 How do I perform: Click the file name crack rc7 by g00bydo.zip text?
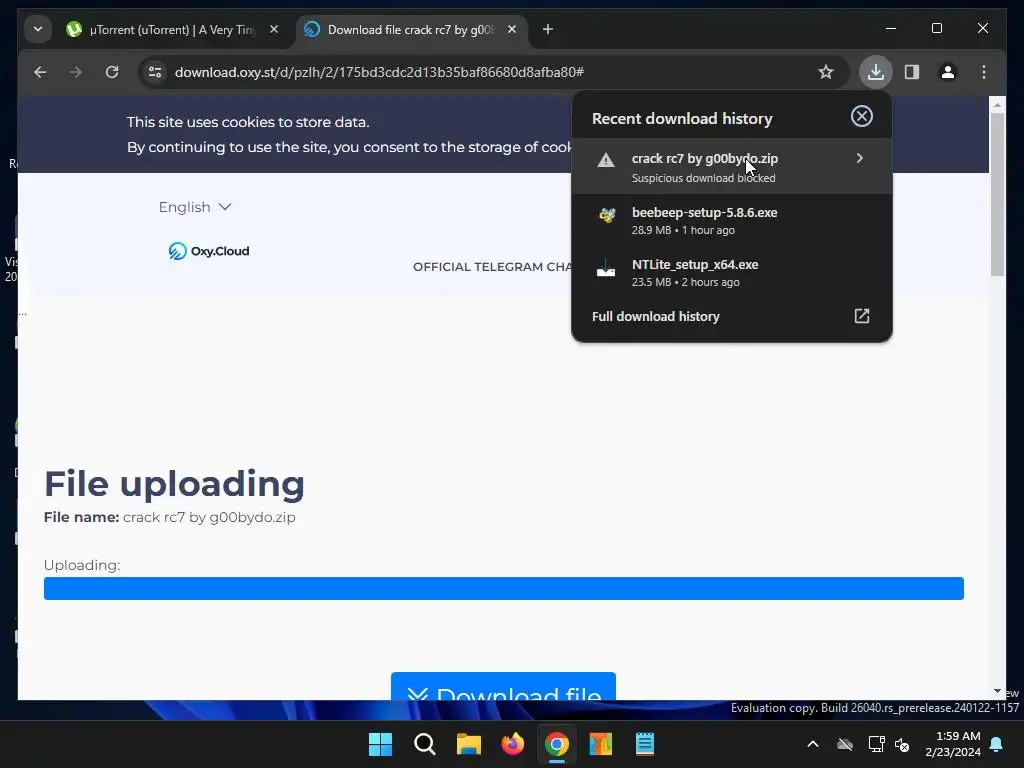click(209, 517)
